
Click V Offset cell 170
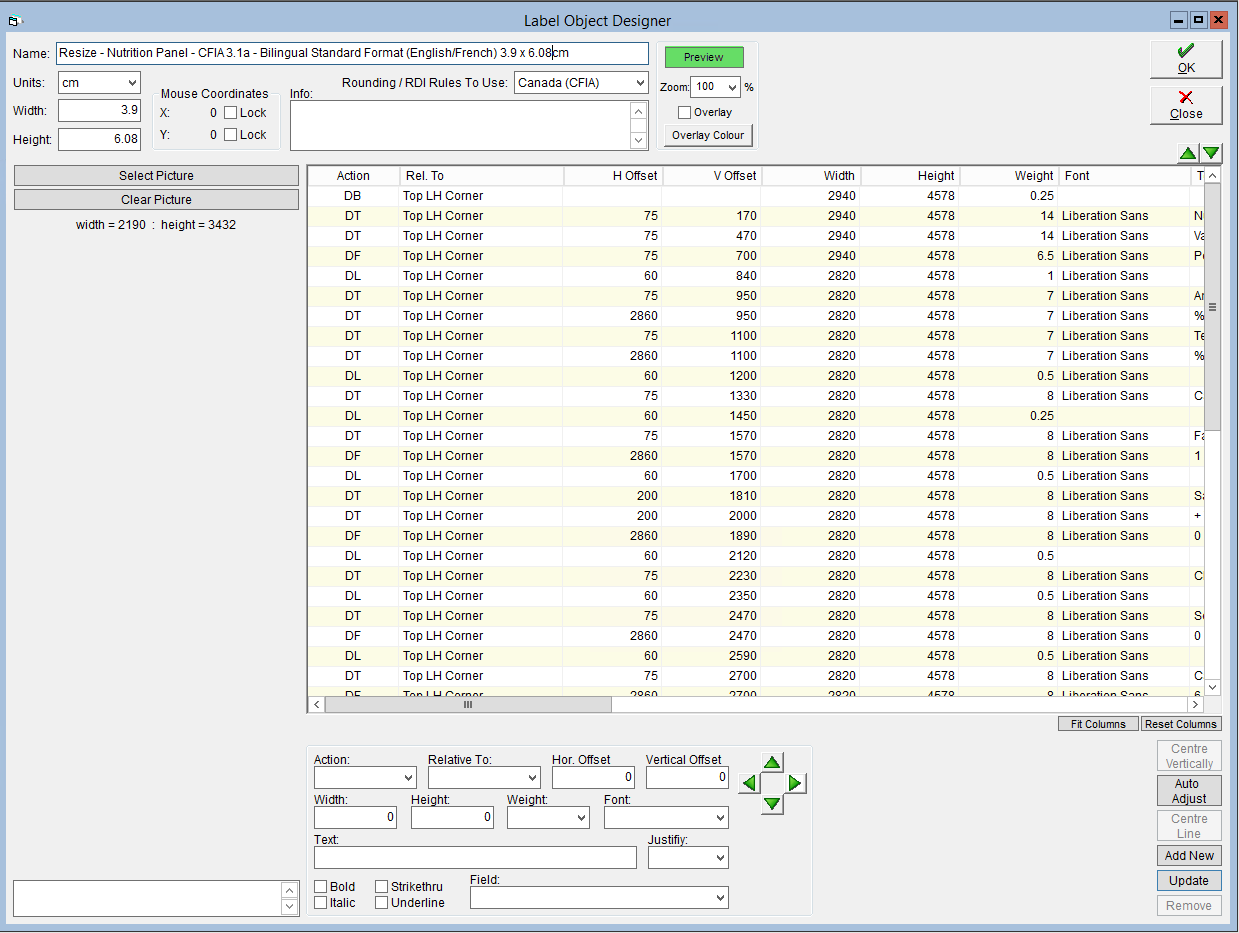click(712, 216)
